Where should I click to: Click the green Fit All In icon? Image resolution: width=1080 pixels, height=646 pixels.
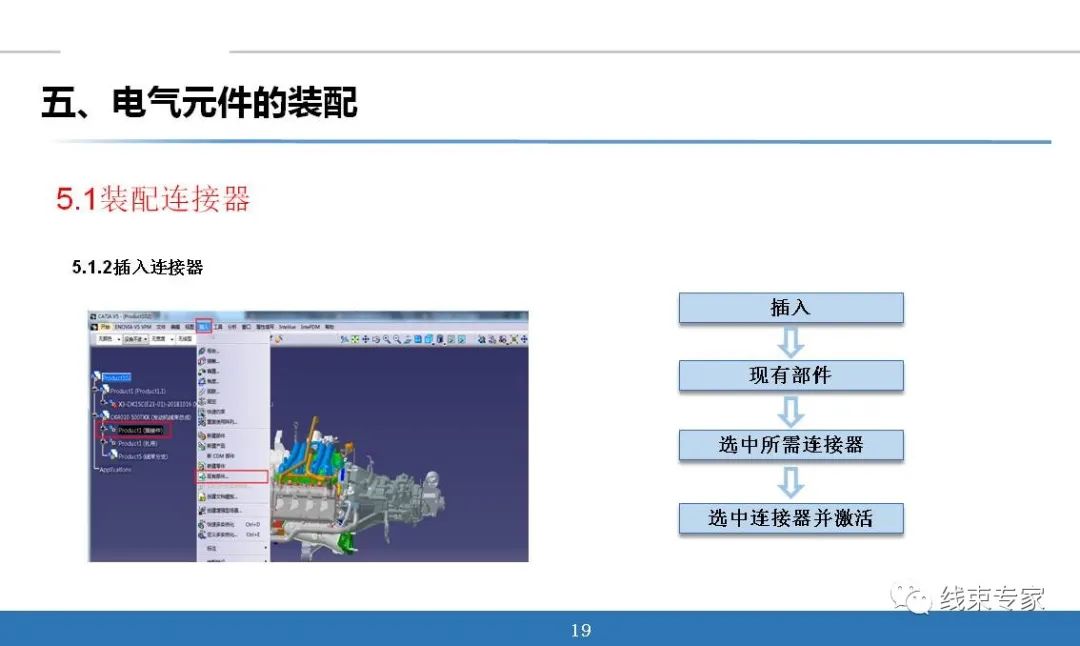pos(355,339)
